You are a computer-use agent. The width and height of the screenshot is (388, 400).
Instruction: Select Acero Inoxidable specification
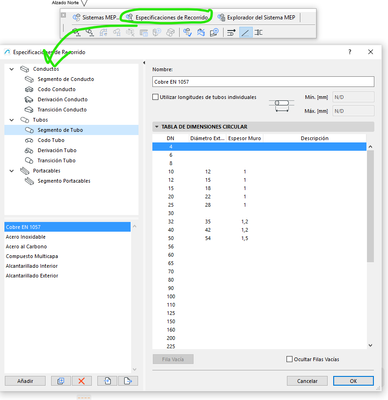pyautogui.click(x=25, y=237)
